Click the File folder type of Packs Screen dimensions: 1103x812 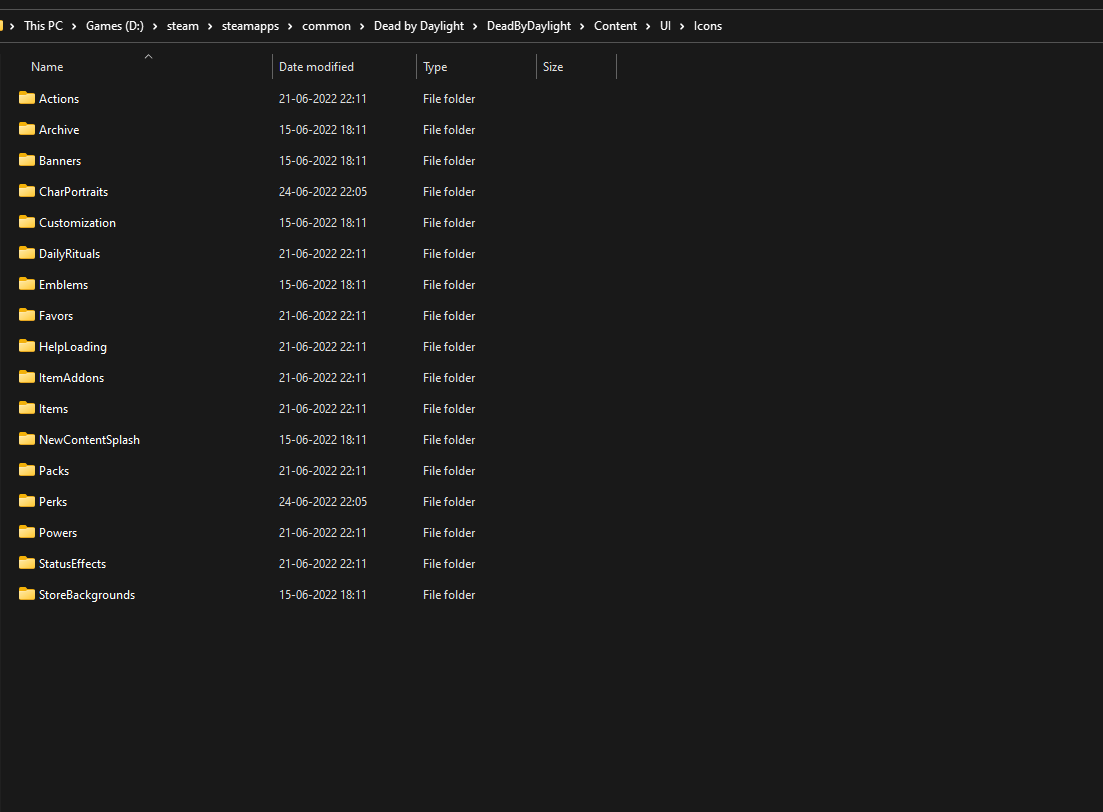click(449, 471)
